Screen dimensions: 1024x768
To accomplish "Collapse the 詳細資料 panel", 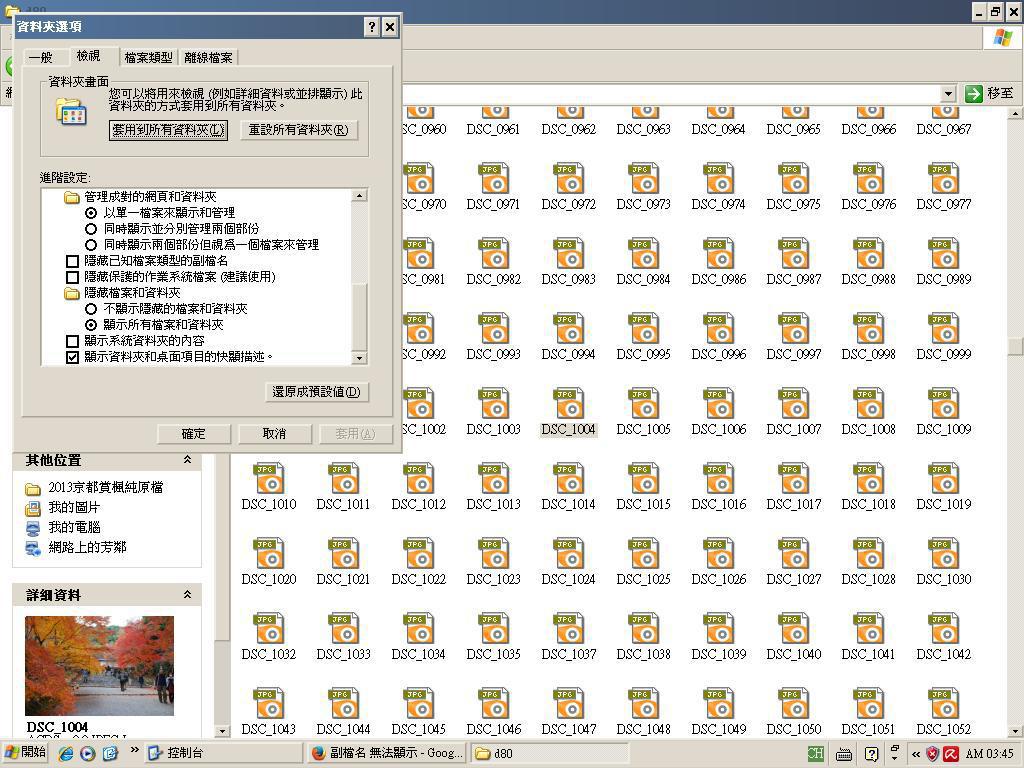I will tap(187, 594).
